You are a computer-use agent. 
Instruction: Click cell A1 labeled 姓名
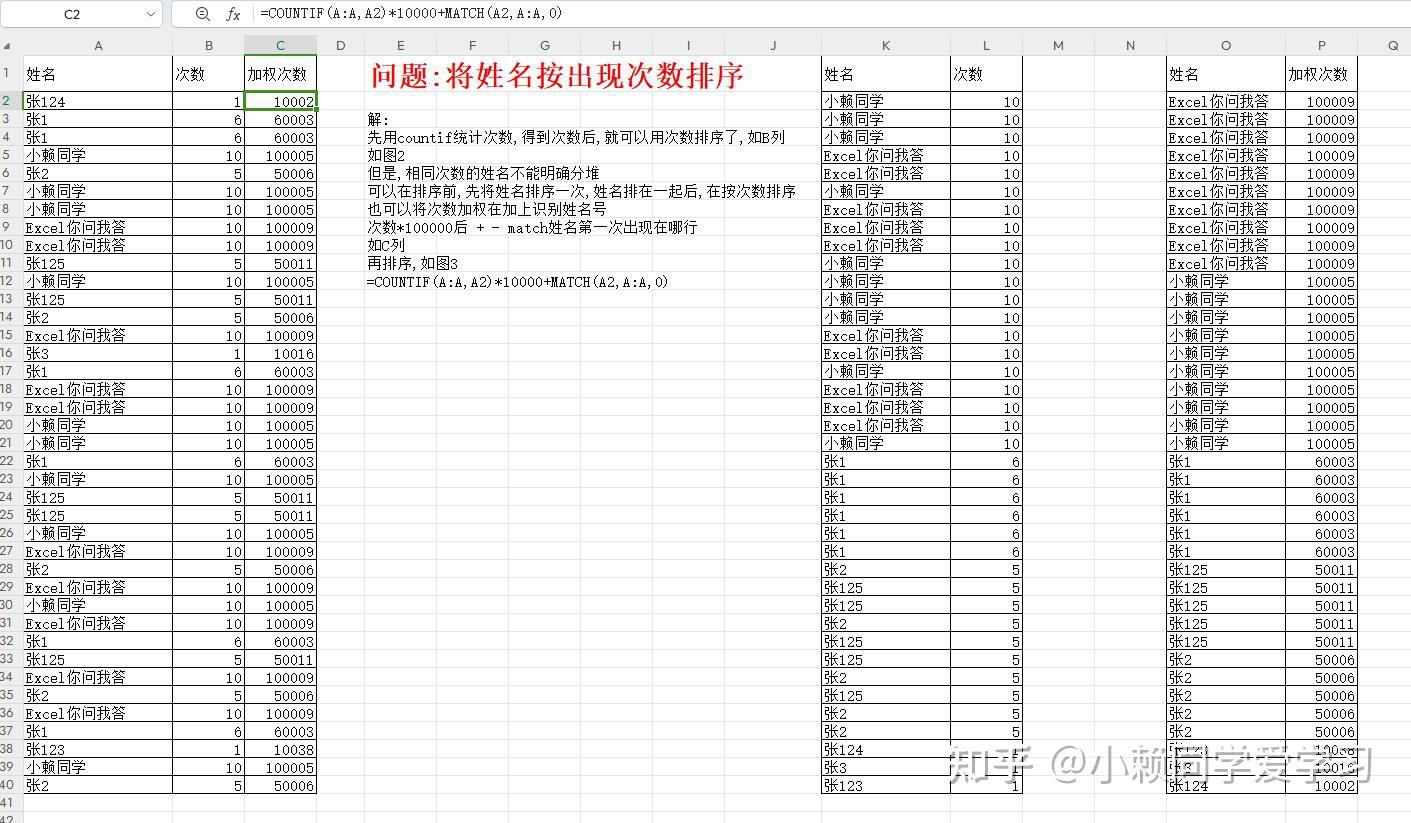[x=98, y=74]
